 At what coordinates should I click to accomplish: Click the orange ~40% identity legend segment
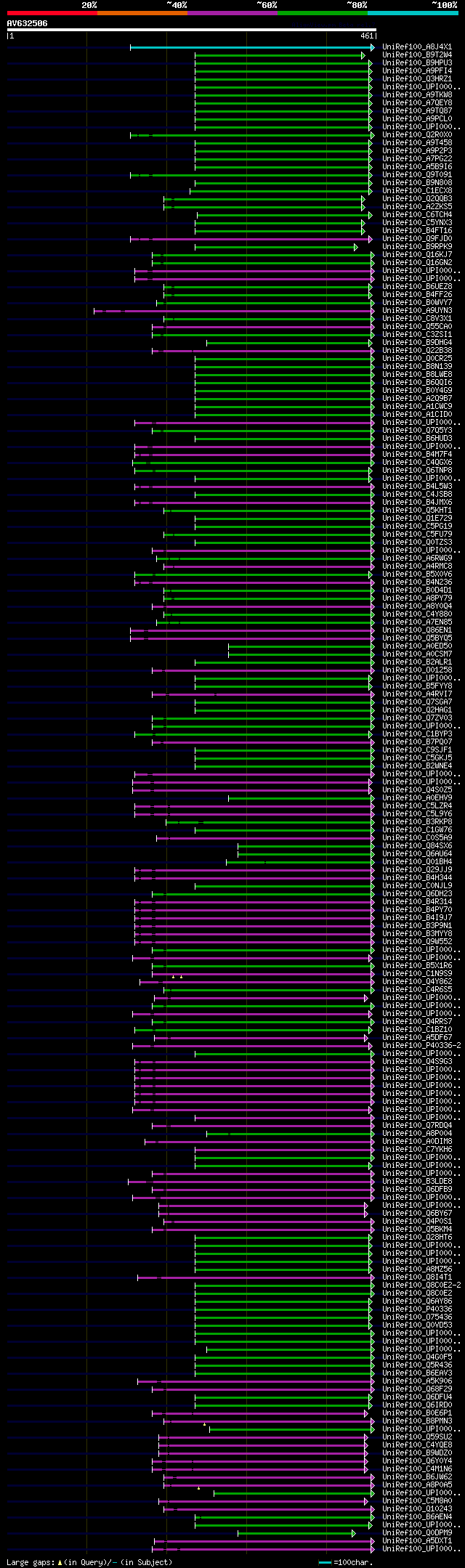pos(142,13)
